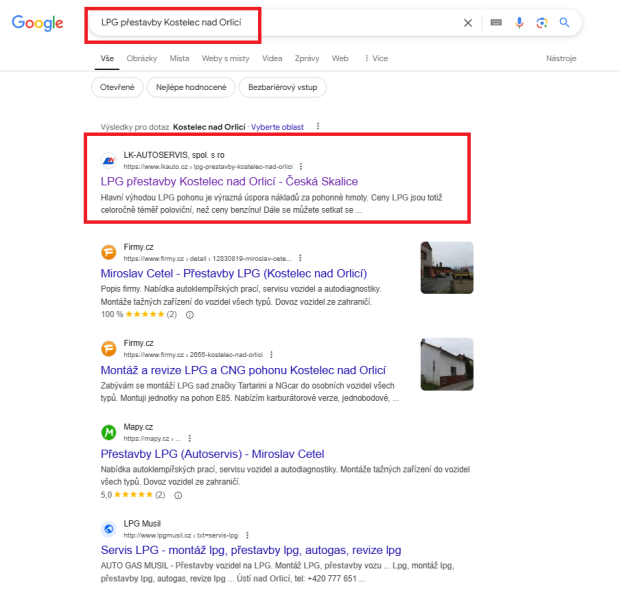Switch to the Web tab

pos(340,58)
